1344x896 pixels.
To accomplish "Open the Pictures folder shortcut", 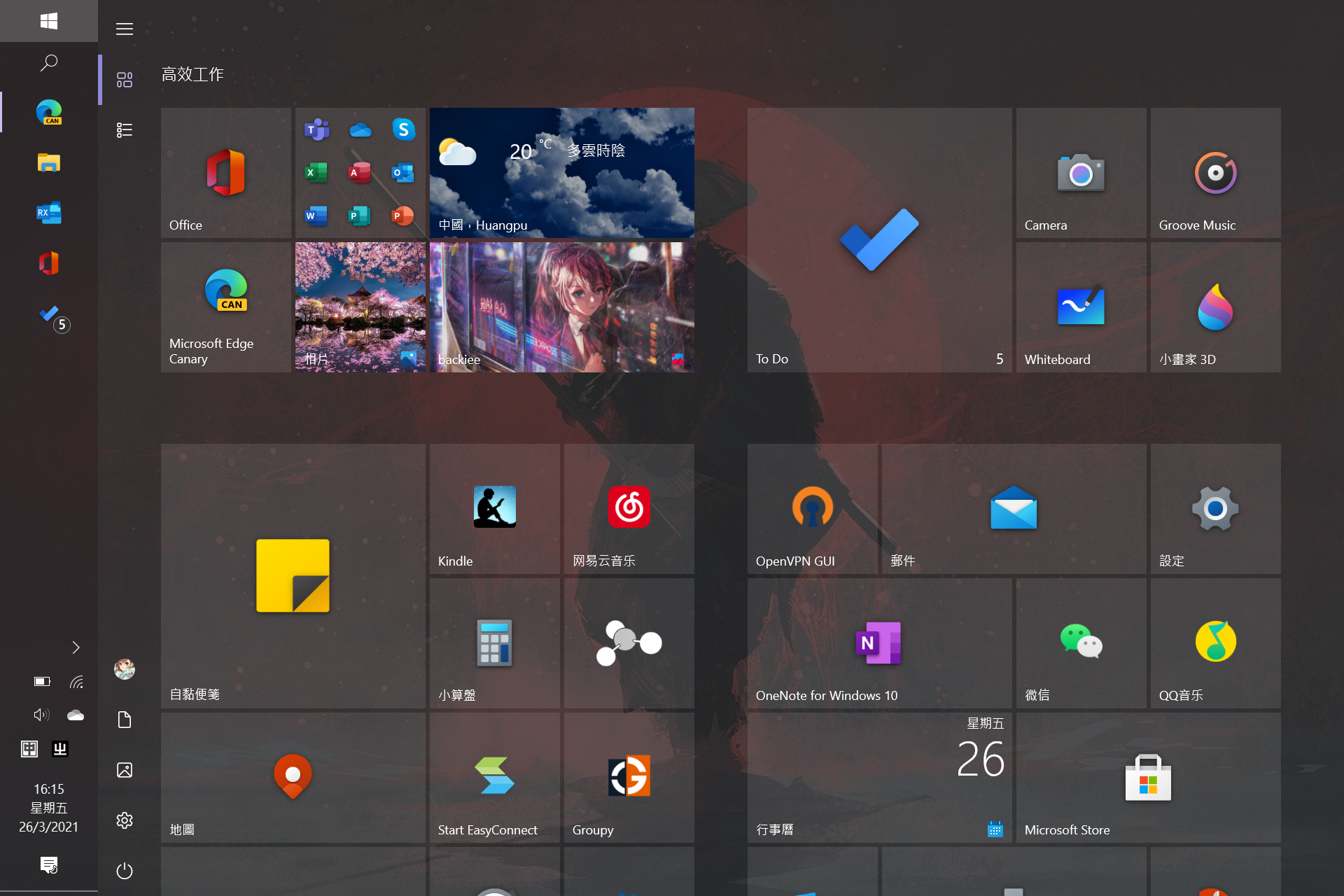I will [x=125, y=770].
